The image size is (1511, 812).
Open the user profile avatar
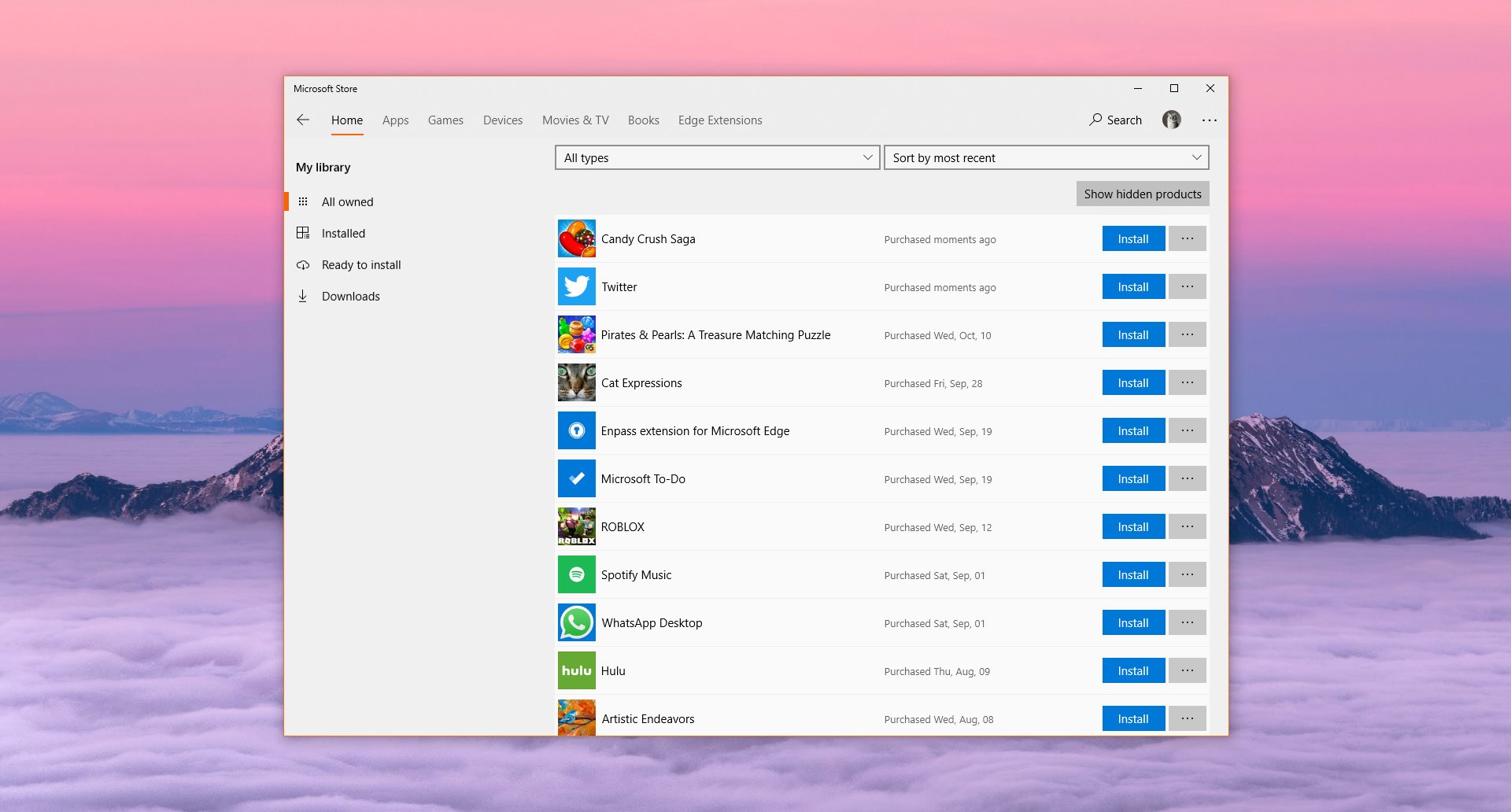(1172, 120)
